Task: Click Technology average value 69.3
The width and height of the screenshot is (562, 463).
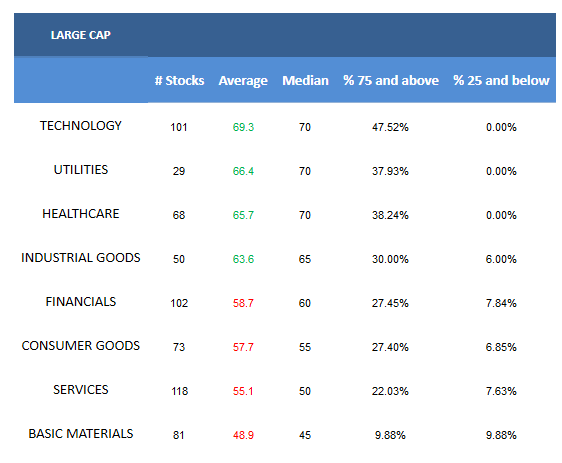Action: [243, 127]
